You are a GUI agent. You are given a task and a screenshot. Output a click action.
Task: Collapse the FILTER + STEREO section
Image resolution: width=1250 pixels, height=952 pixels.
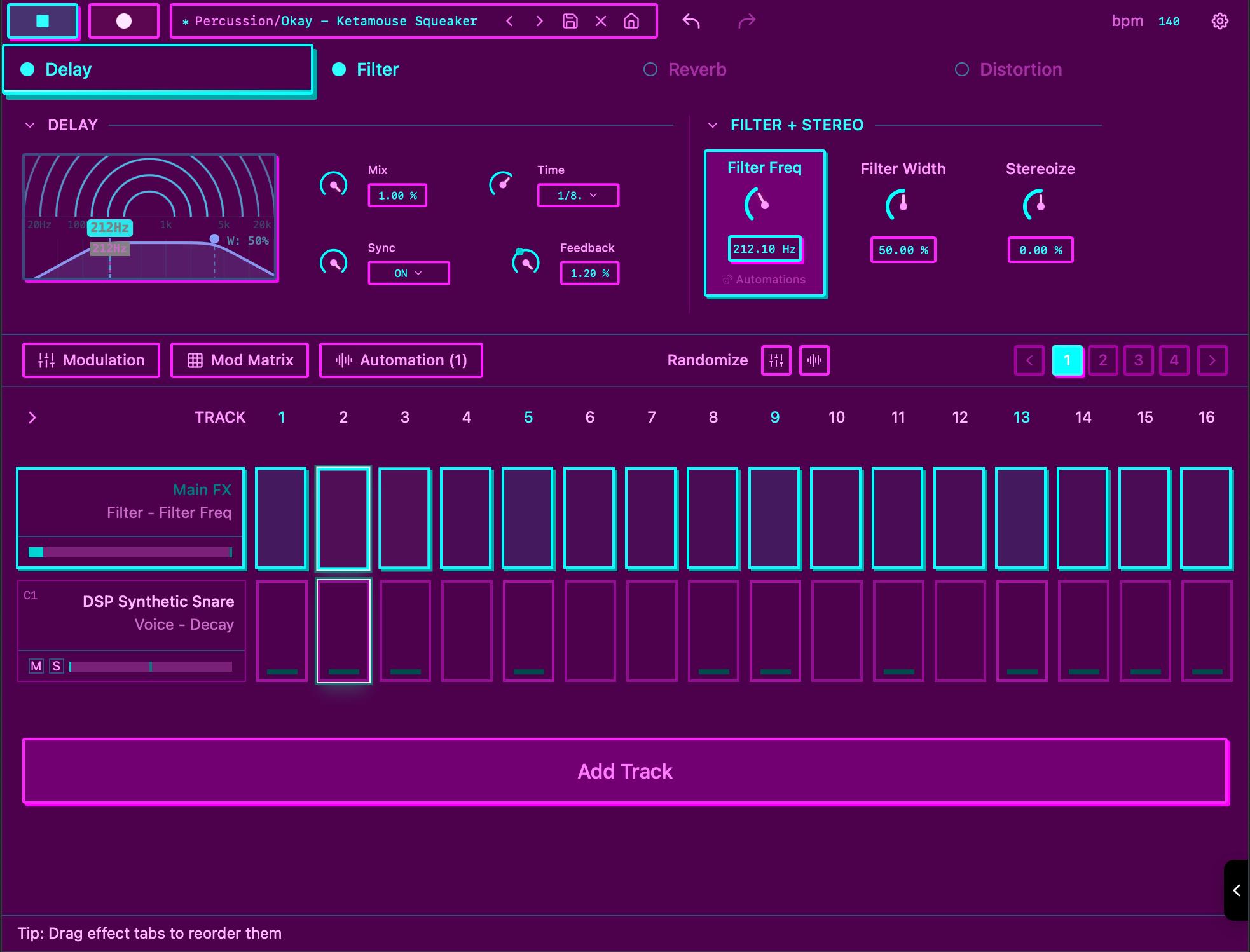click(713, 125)
